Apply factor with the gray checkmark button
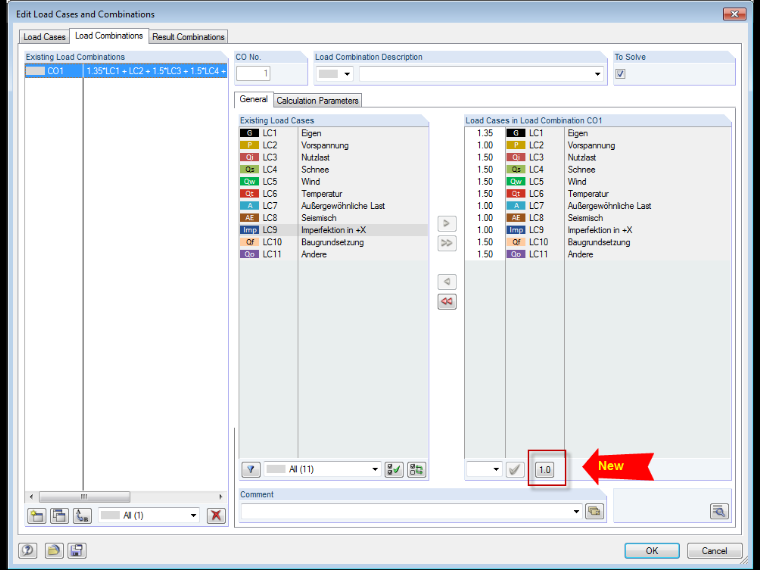Screen dimensions: 760x570 (515, 469)
